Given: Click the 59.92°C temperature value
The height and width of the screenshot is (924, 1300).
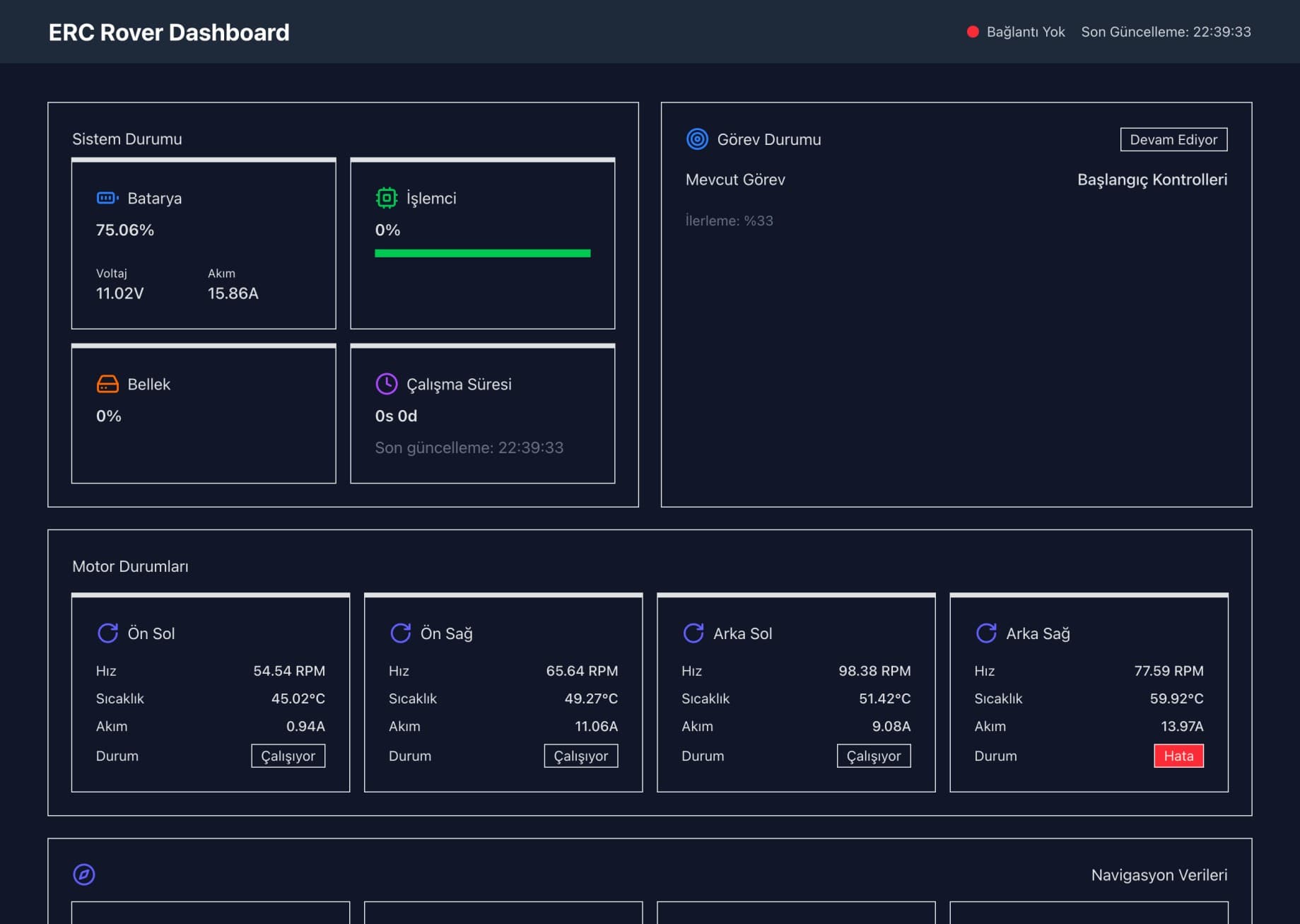Looking at the screenshot, I should (x=1176, y=698).
